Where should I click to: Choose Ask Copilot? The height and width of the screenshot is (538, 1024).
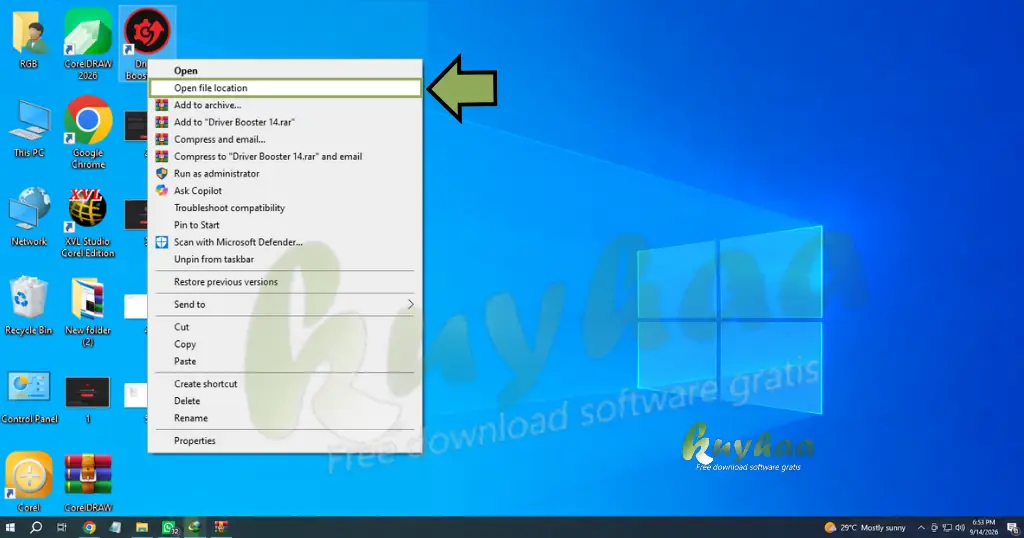pos(285,191)
